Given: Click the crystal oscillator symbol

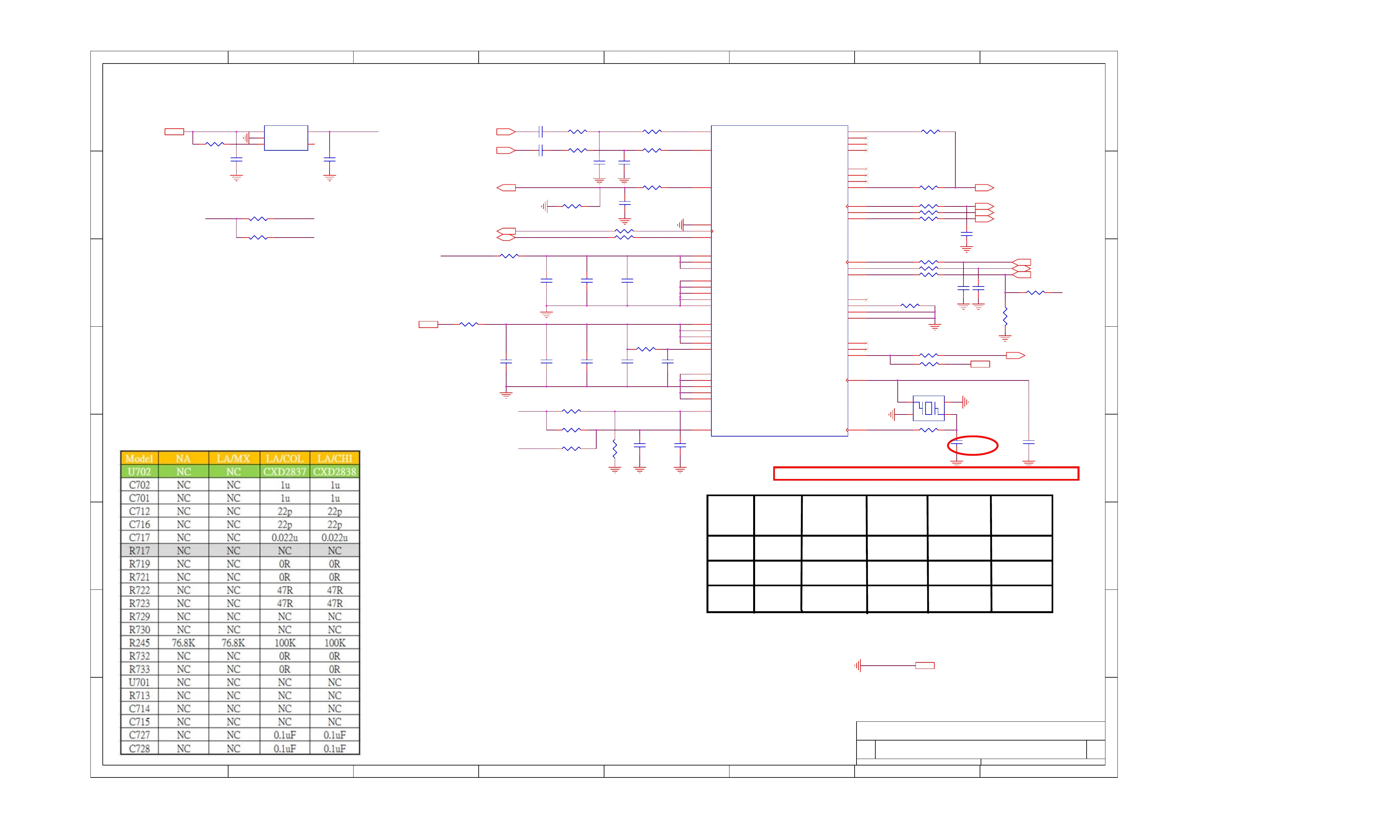Looking at the screenshot, I should click(x=928, y=408).
